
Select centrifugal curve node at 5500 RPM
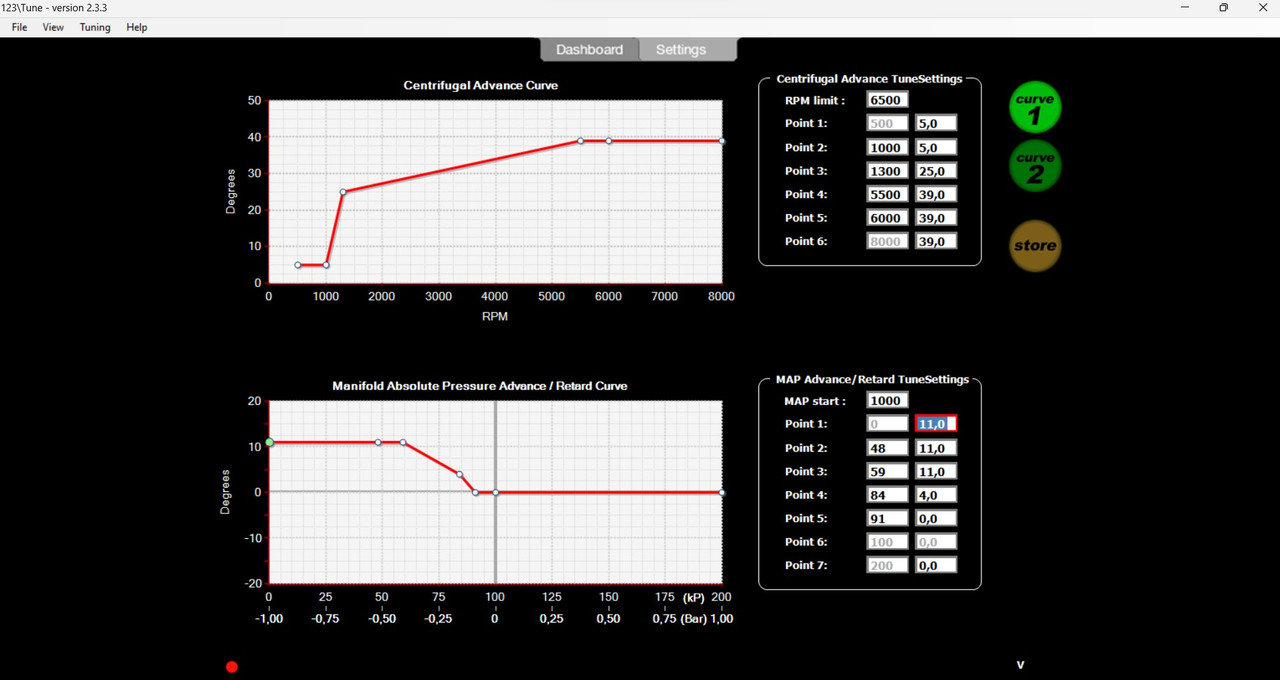point(580,141)
